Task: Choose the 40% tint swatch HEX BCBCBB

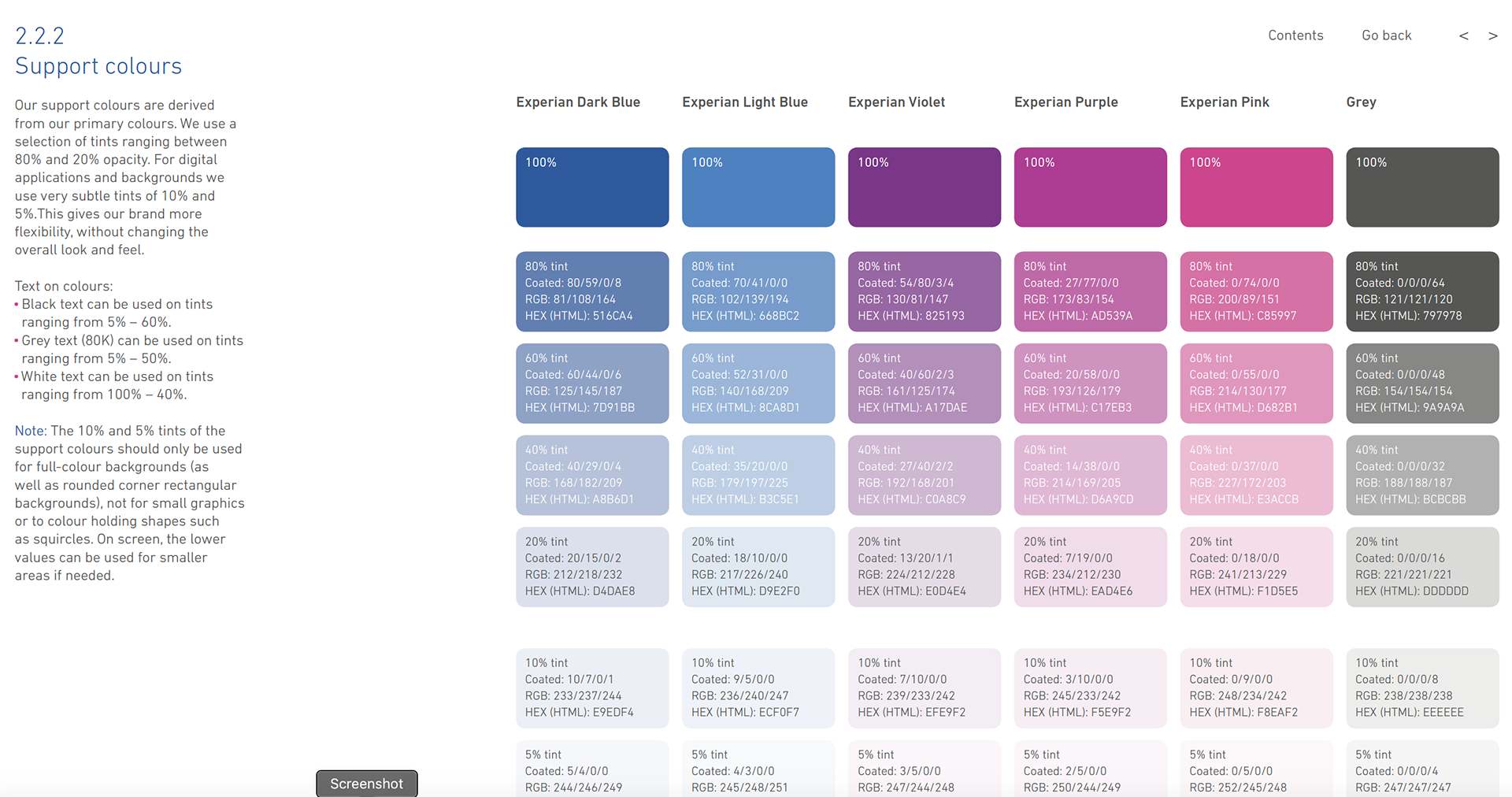Action: click(1423, 475)
